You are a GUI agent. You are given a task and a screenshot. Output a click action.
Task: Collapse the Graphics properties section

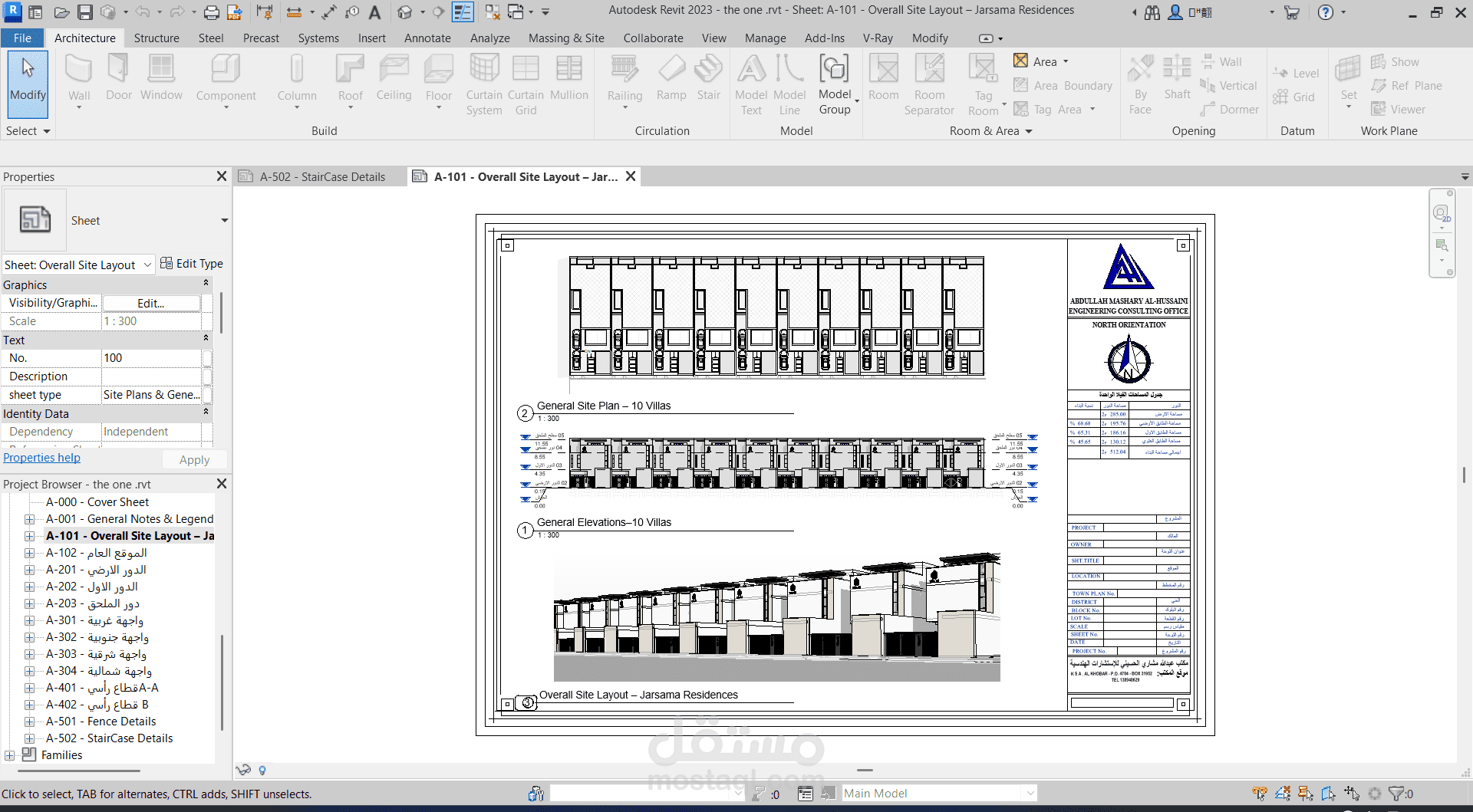point(206,284)
